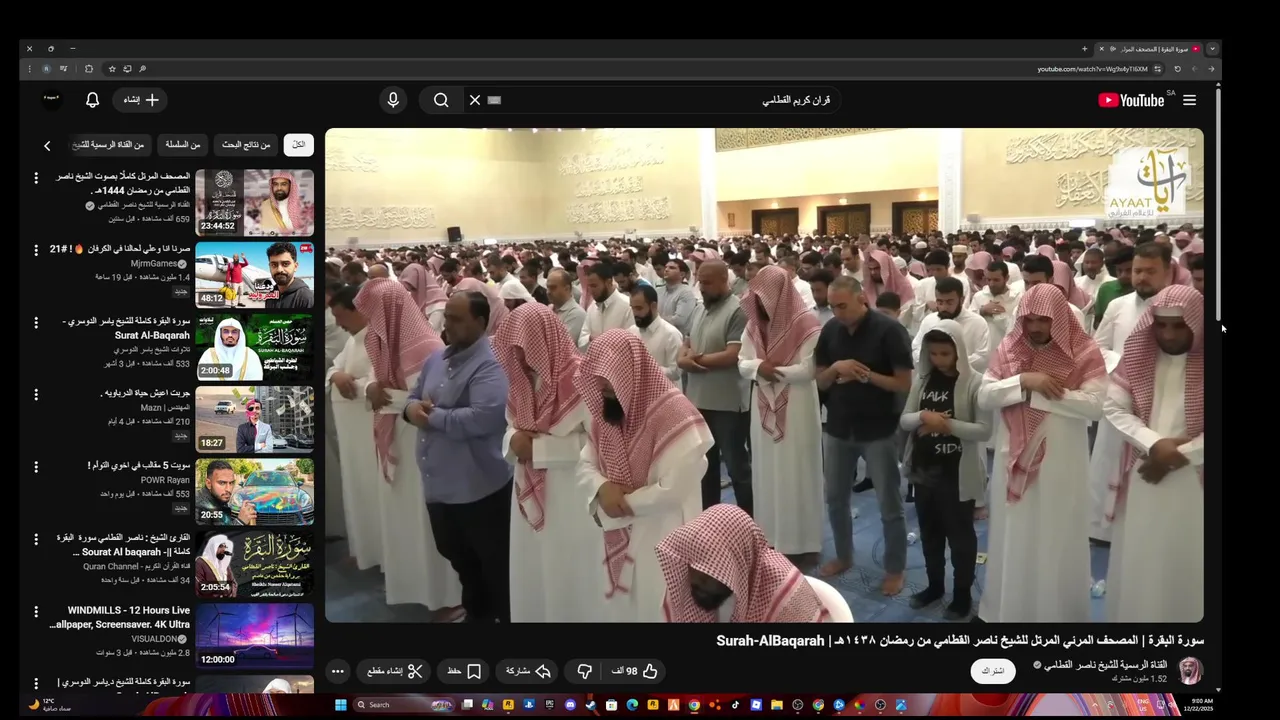Open options menu for MjrmGames video
Viewport: 1280px width, 720px height.
[x=36, y=250]
